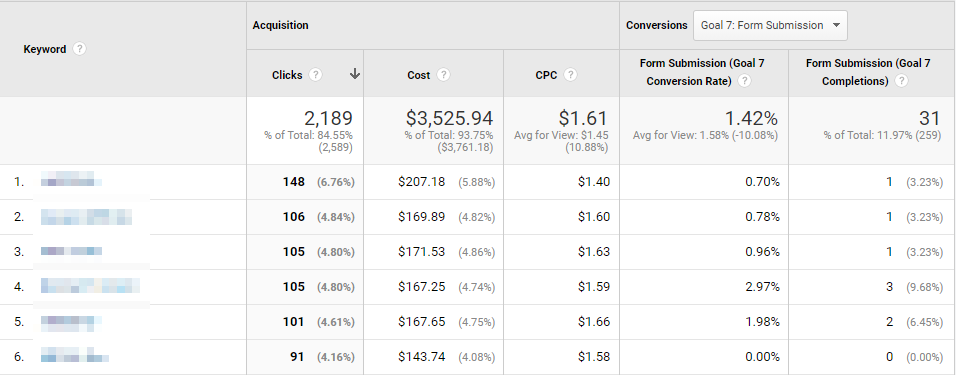Open help for Goal 7 Completions
This screenshot has width=956, height=375.
[x=901, y=81]
